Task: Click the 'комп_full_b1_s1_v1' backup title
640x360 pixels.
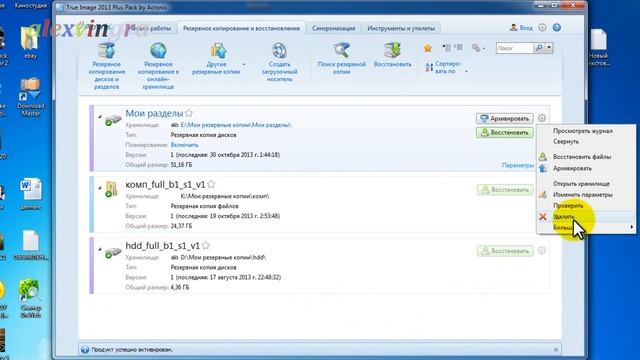Action: 165,184
